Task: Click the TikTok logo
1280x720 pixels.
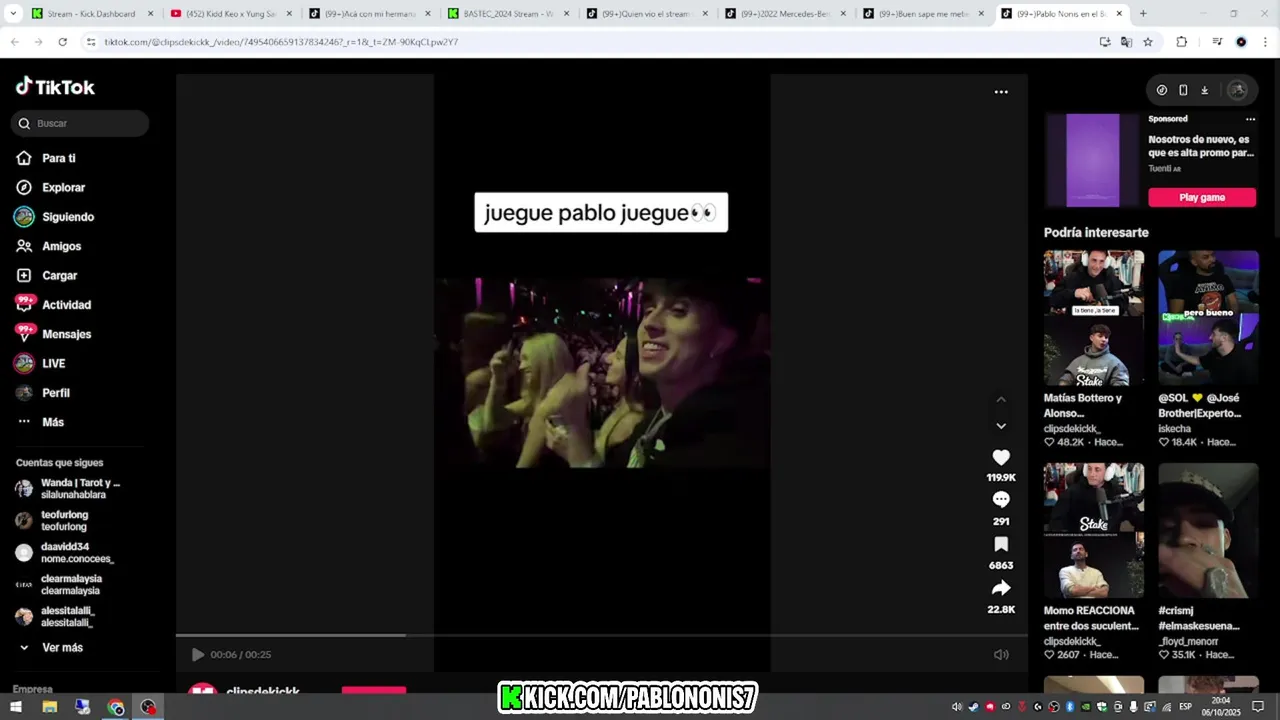Action: [x=55, y=87]
